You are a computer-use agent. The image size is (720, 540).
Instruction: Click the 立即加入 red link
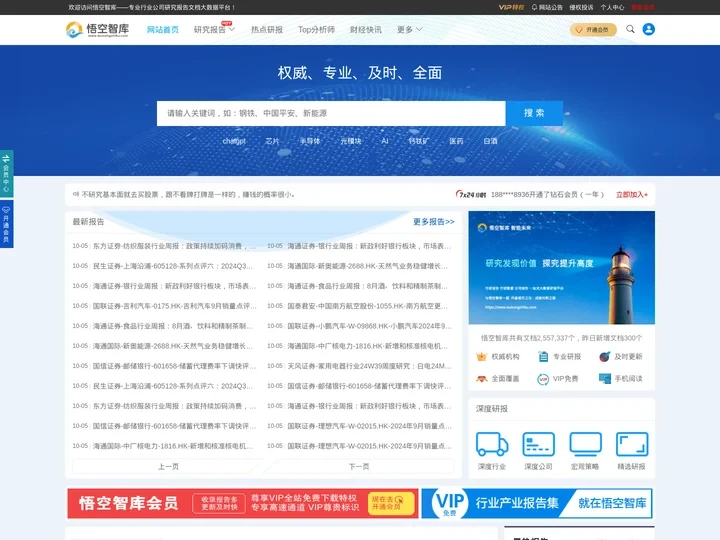point(632,195)
